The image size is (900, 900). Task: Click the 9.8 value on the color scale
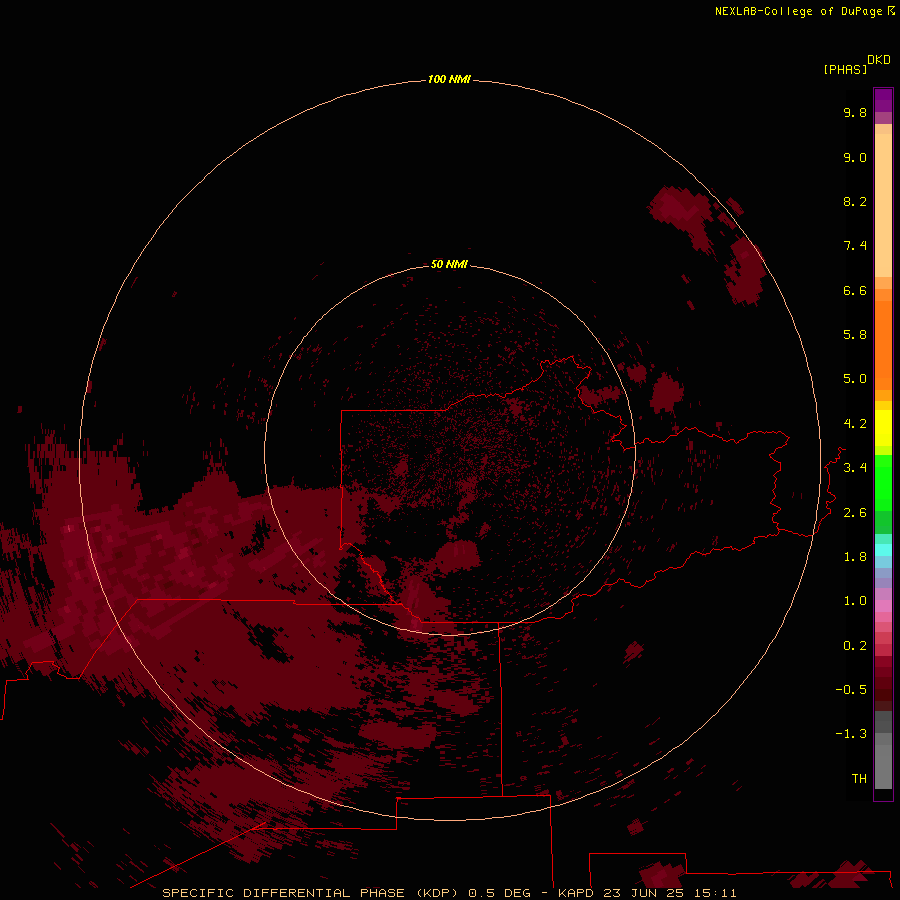click(x=855, y=112)
